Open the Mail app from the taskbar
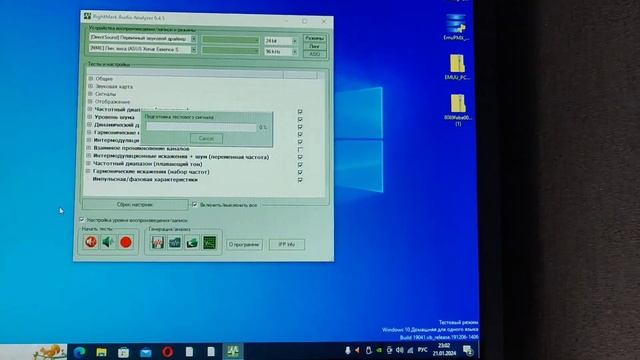640x360 pixels. tap(146, 352)
